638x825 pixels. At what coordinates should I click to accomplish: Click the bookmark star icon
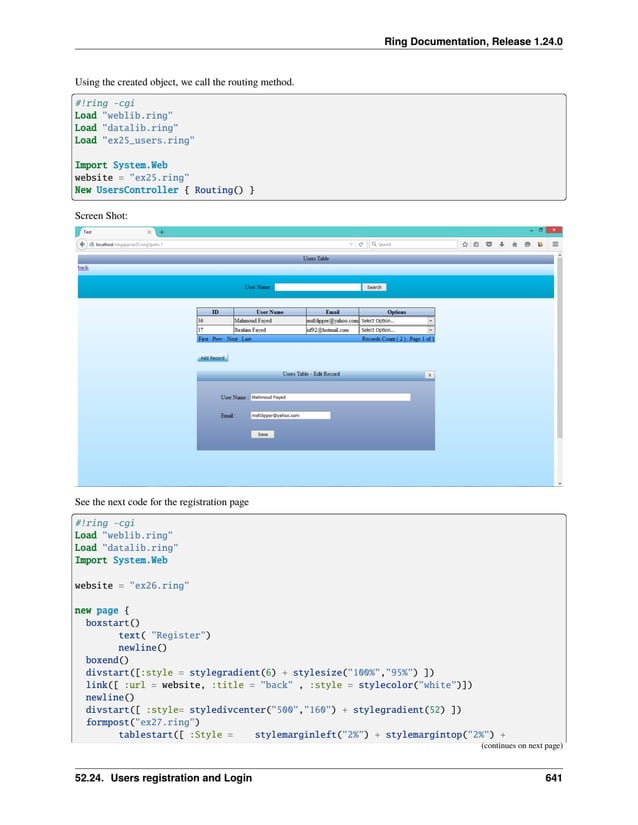[464, 244]
